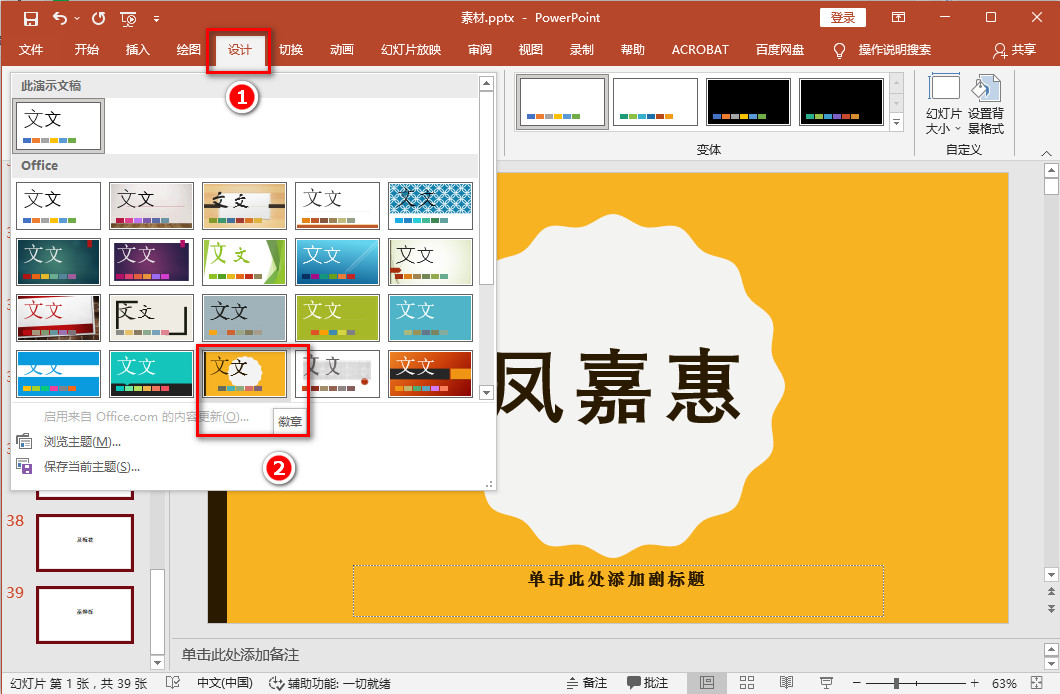The height and width of the screenshot is (694, 1060).
Task: Open the ACROBAT ribbon tab
Action: (x=699, y=49)
